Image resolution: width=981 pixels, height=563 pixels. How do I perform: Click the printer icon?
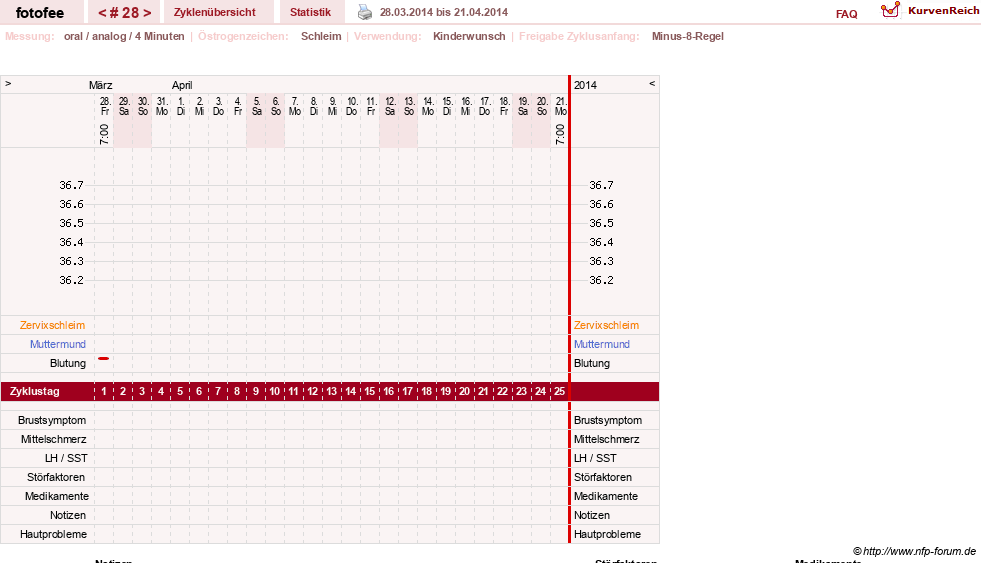click(365, 12)
